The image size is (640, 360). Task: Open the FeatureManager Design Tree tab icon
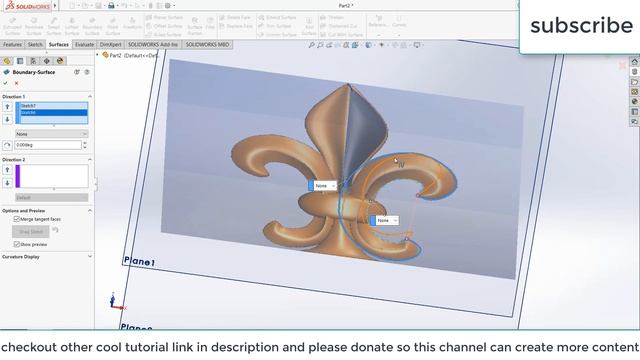[7, 61]
